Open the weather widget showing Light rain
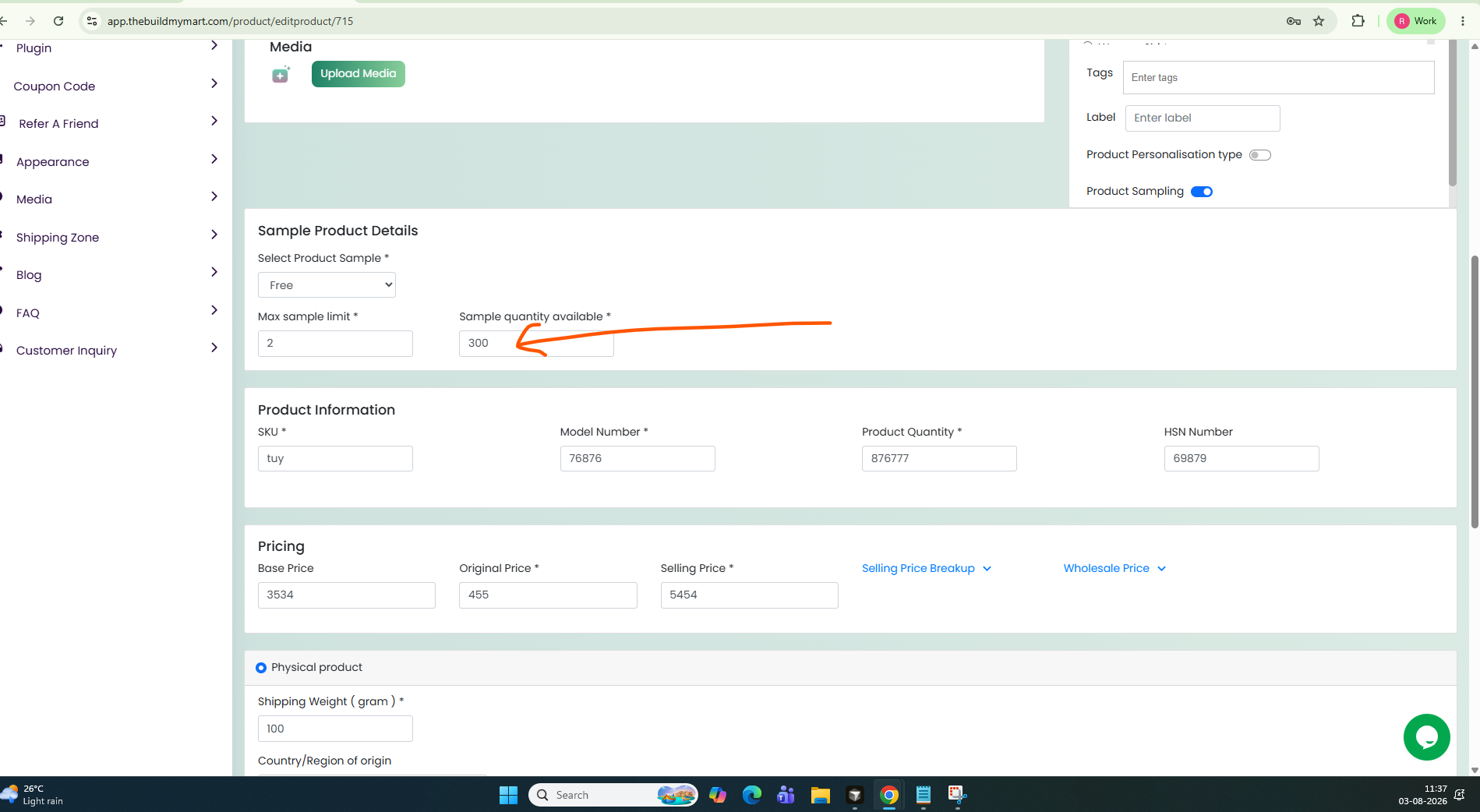Viewport: 1480px width, 812px height. (33, 795)
